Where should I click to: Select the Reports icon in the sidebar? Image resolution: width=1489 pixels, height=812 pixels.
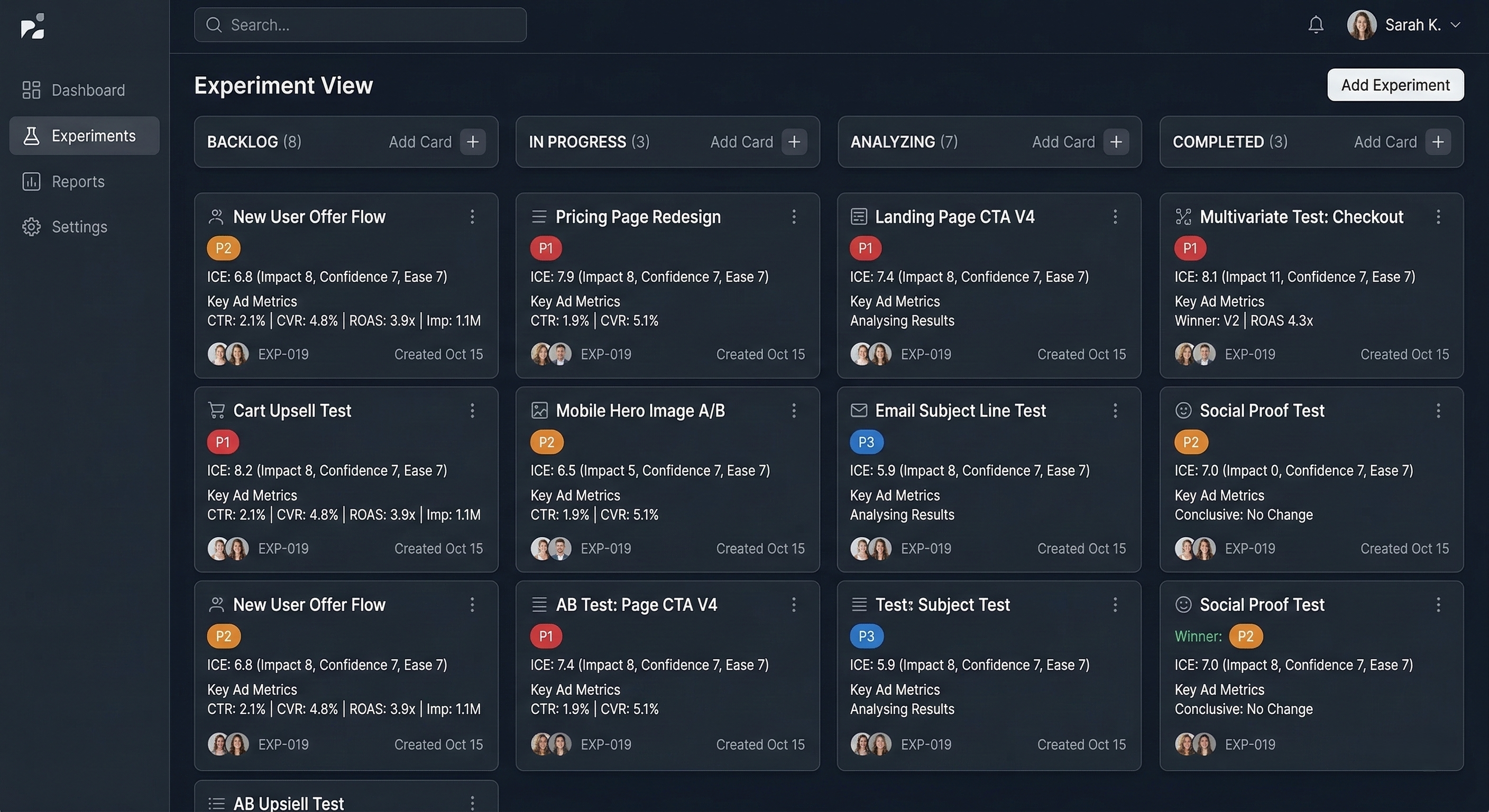point(32,181)
